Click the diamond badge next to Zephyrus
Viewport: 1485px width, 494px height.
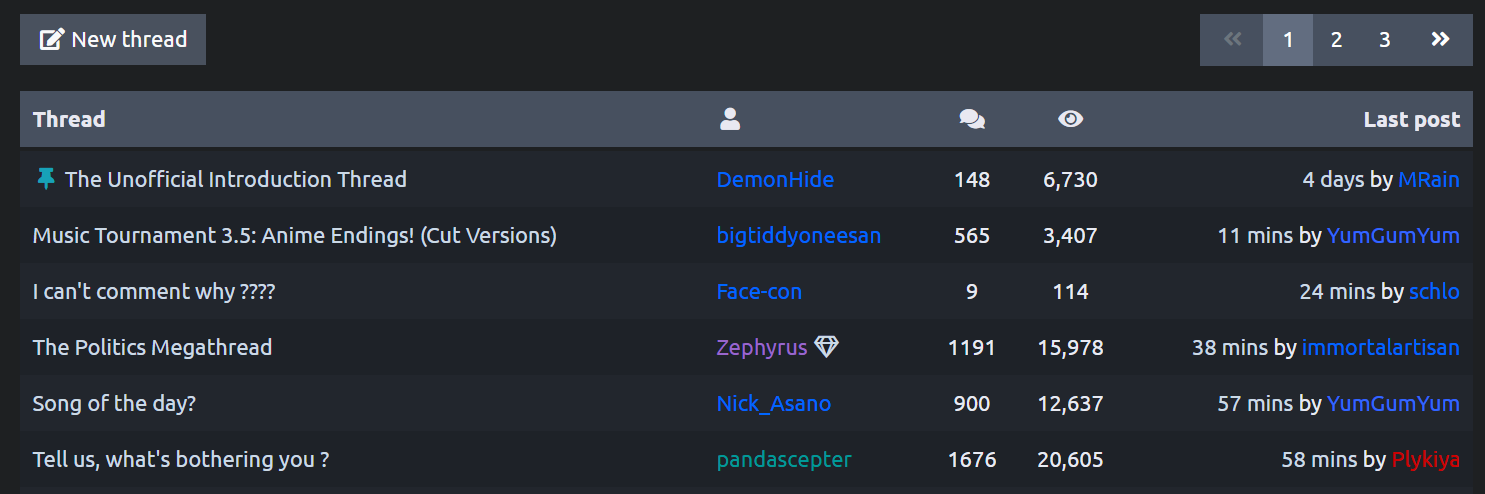tap(826, 347)
